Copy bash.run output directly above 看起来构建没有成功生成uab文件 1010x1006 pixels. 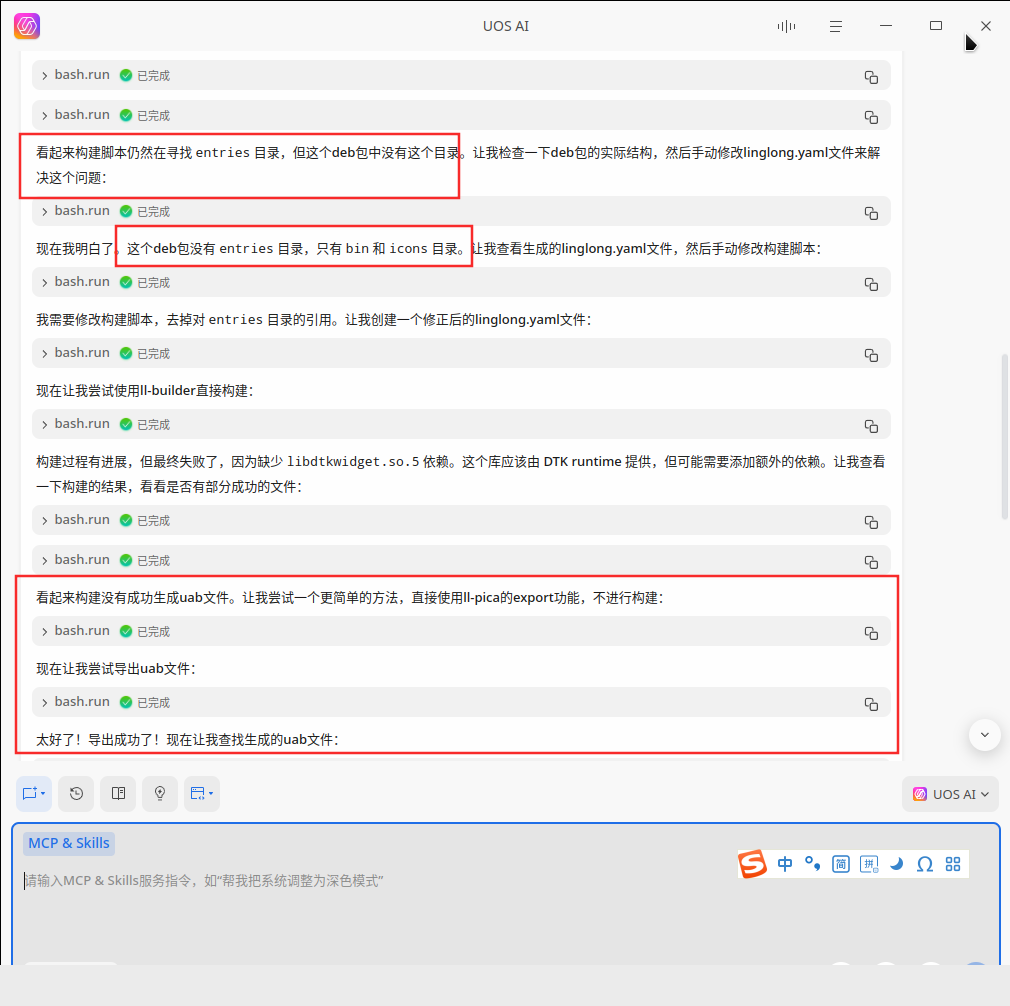(x=871, y=562)
